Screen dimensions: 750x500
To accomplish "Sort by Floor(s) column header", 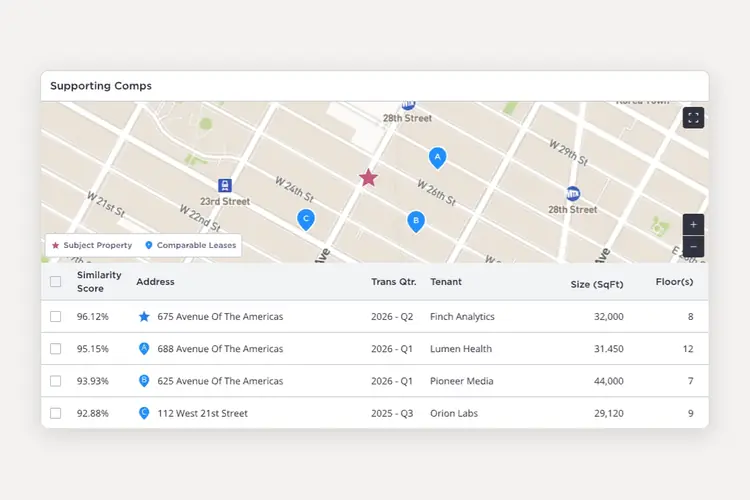I will pos(674,282).
